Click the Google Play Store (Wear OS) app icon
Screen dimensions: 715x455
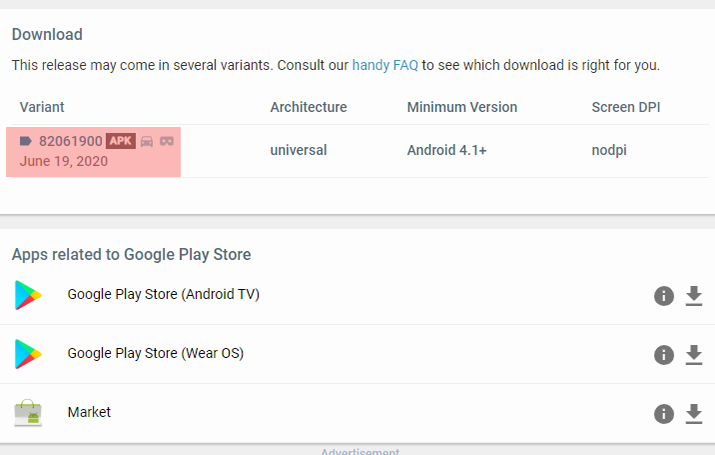pos(28,354)
